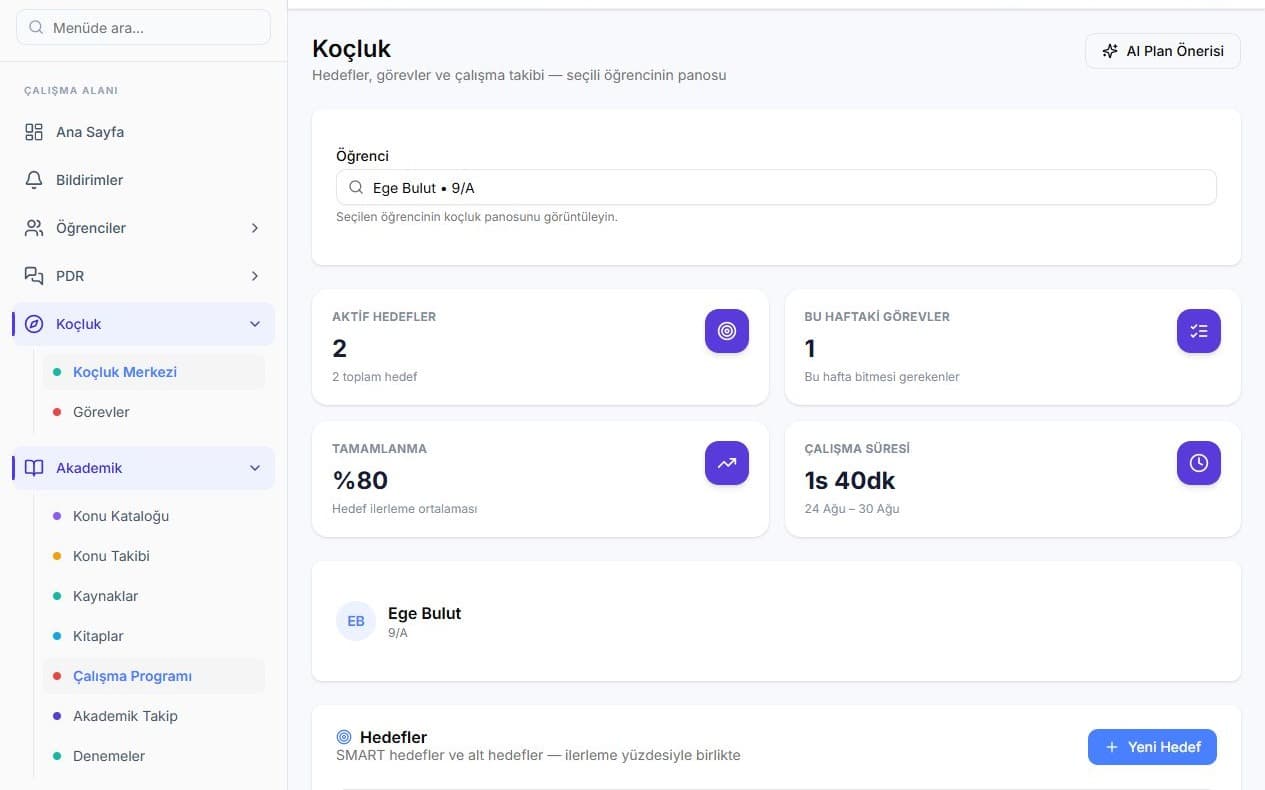The width and height of the screenshot is (1265, 790).
Task: Click the target icon on Aktif Hedefler card
Action: tap(727, 331)
